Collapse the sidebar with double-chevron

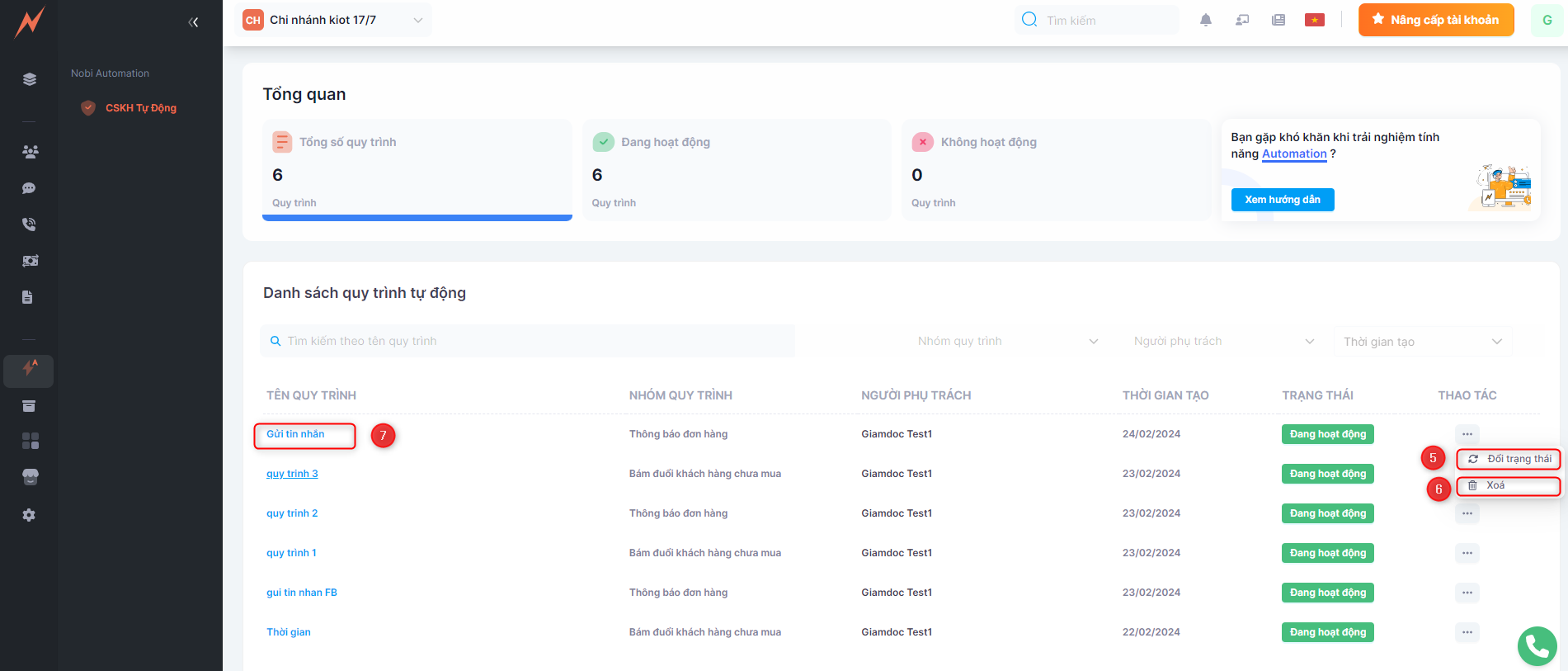[x=193, y=22]
